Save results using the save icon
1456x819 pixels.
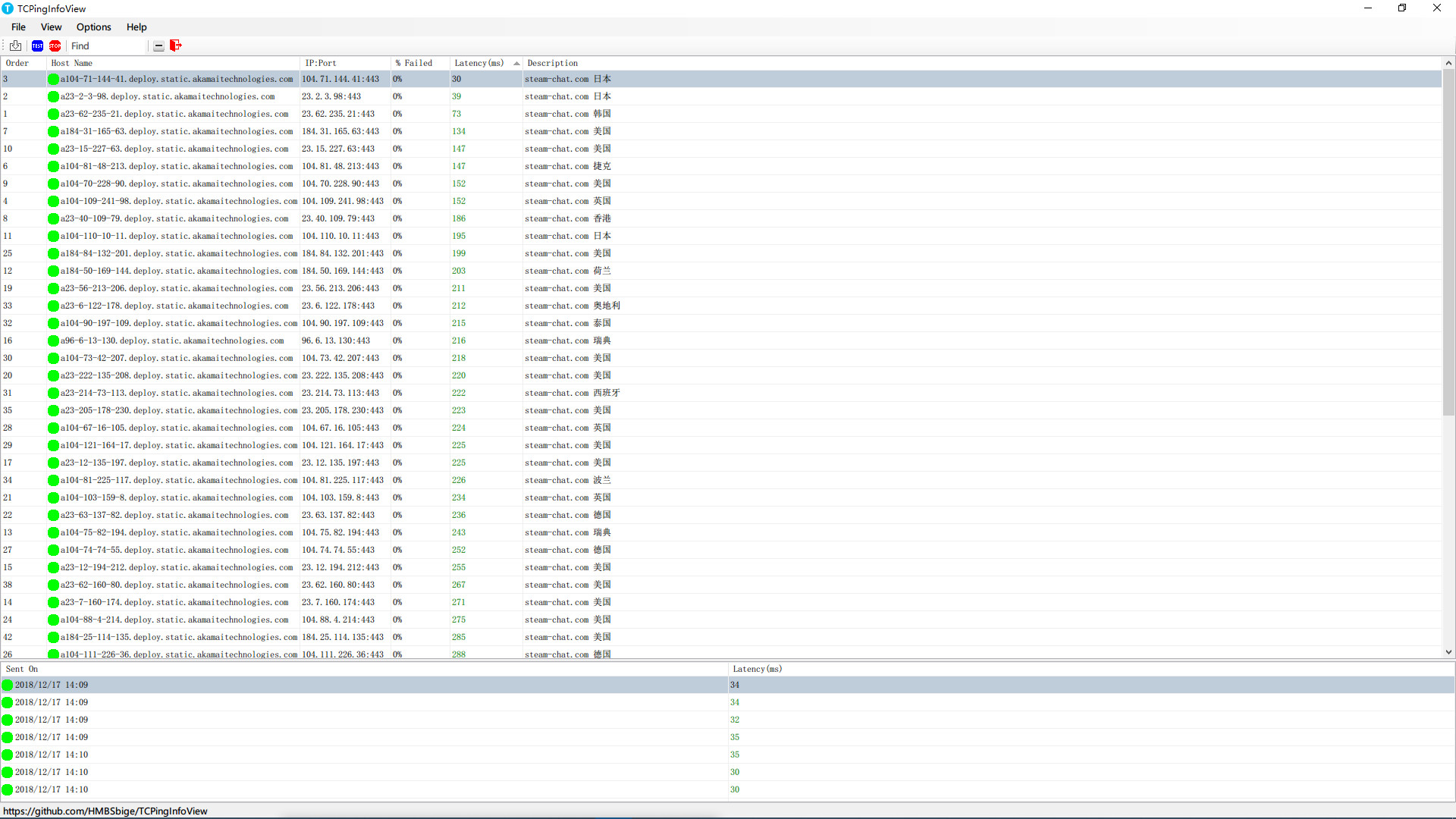click(x=15, y=45)
